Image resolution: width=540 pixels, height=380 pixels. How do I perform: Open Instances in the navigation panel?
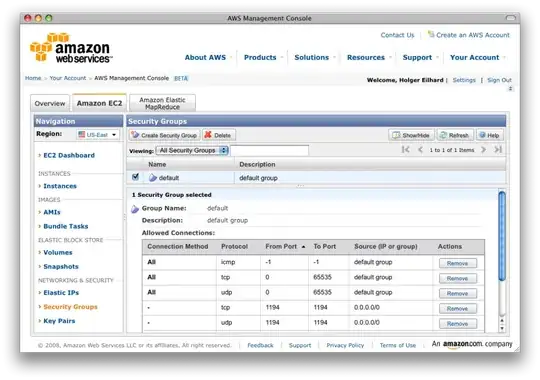point(60,186)
